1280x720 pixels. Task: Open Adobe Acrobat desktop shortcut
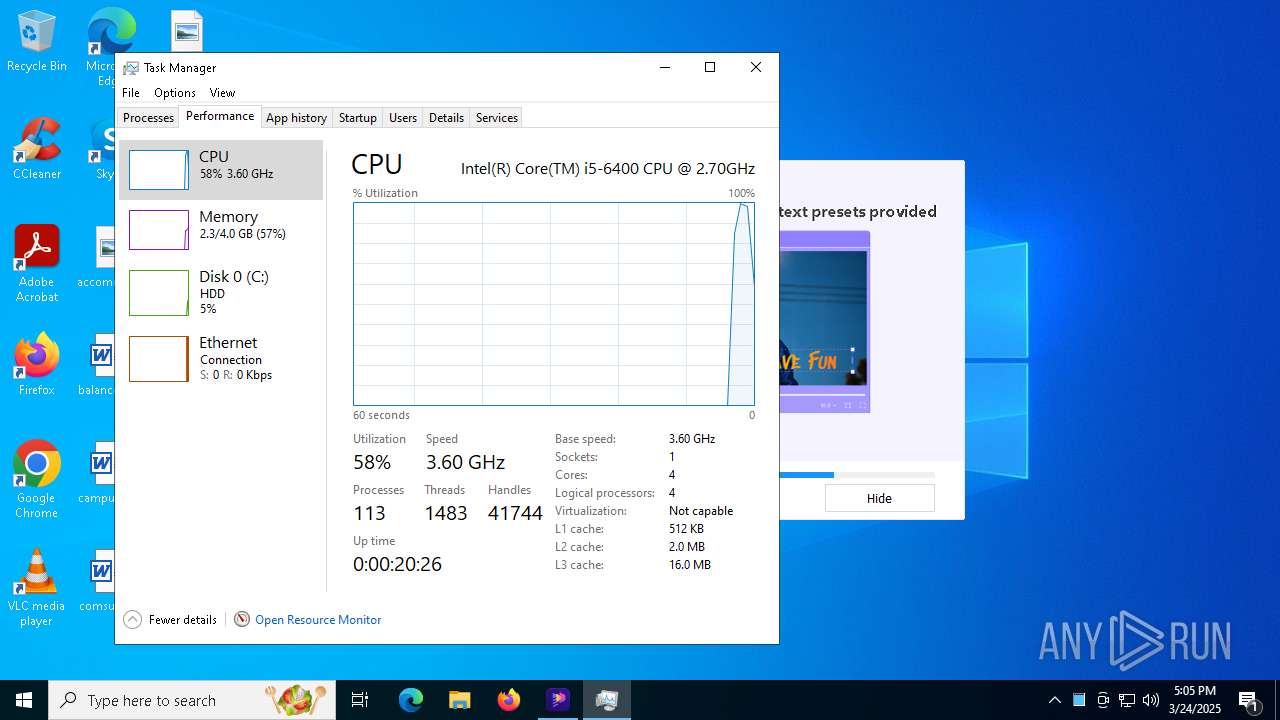click(37, 264)
